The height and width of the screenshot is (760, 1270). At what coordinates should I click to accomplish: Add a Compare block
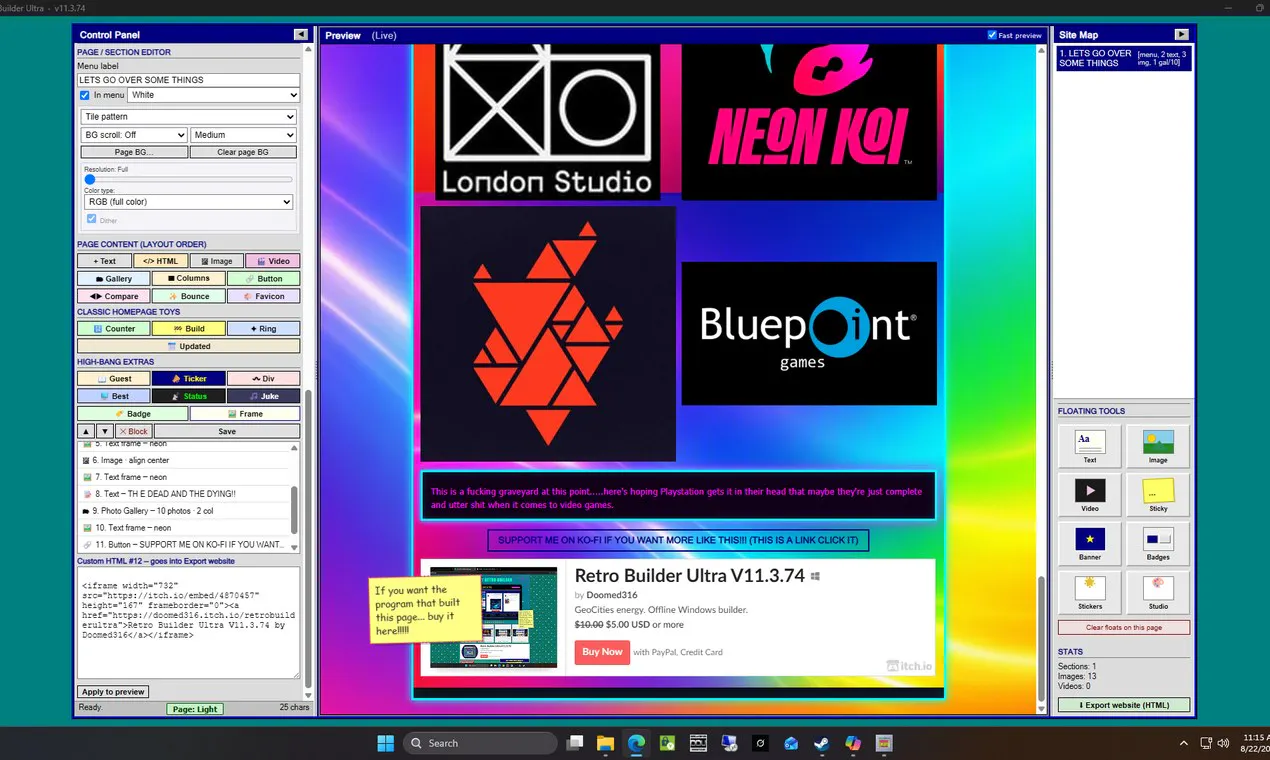[x=113, y=296]
